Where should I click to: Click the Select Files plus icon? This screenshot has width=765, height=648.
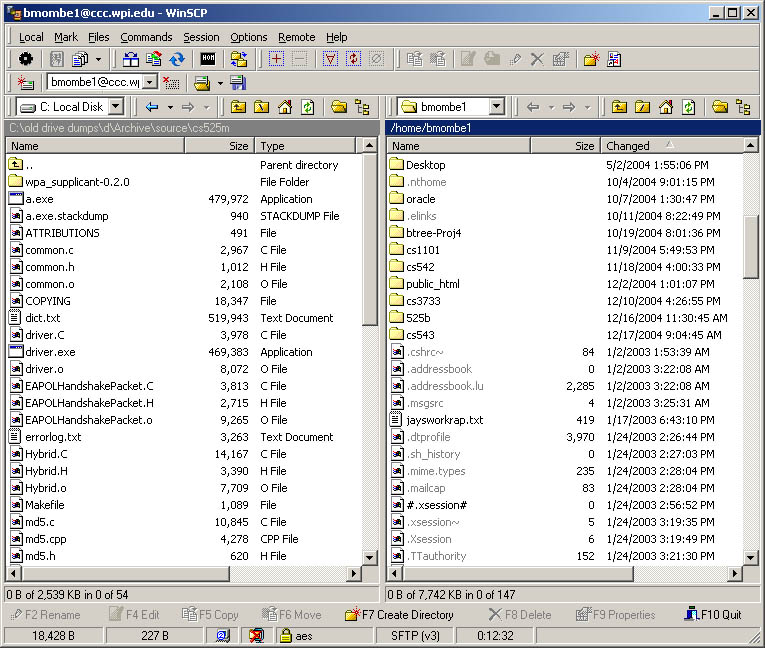pyautogui.click(x=276, y=60)
